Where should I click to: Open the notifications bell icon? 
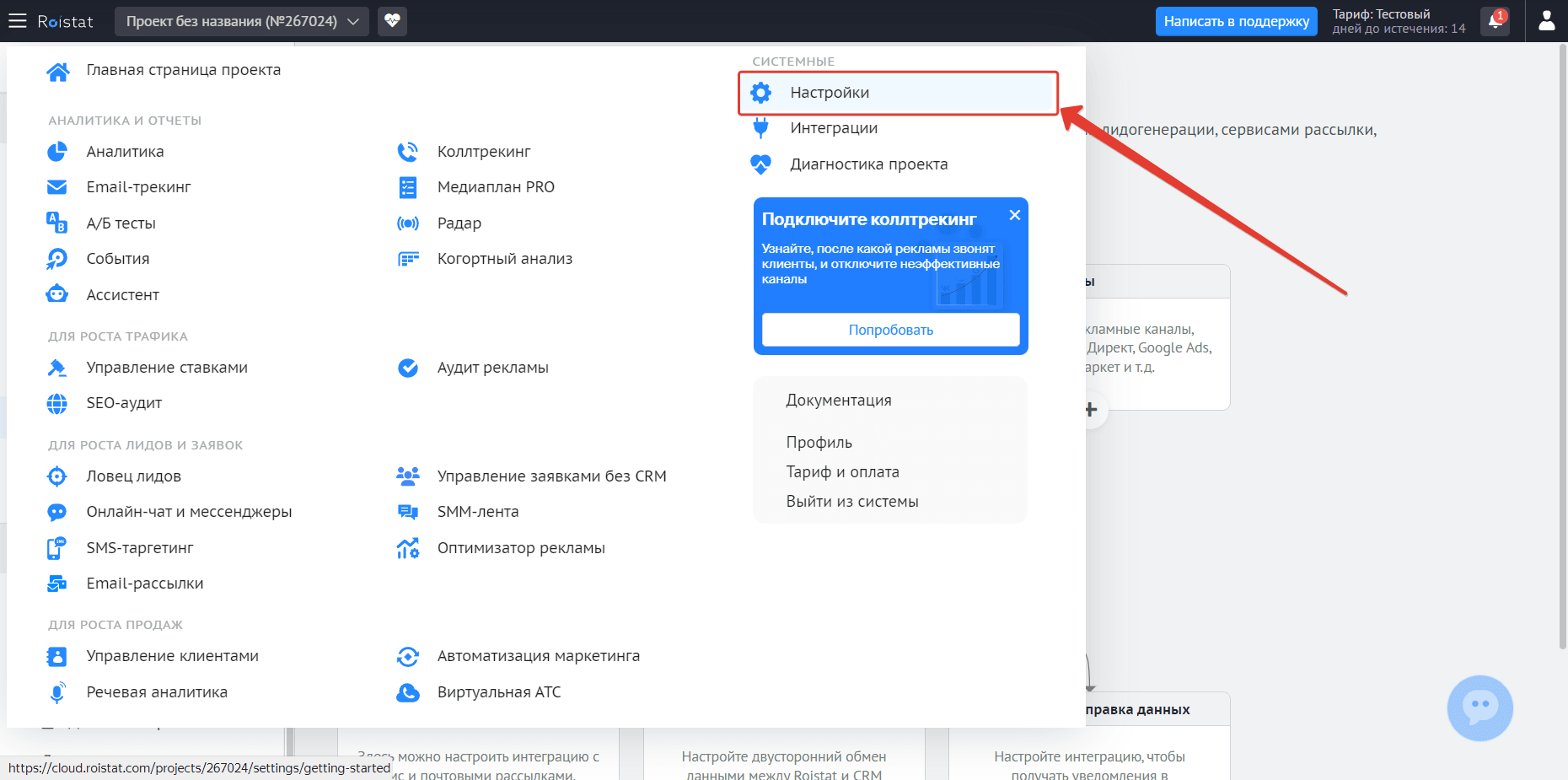tap(1496, 21)
